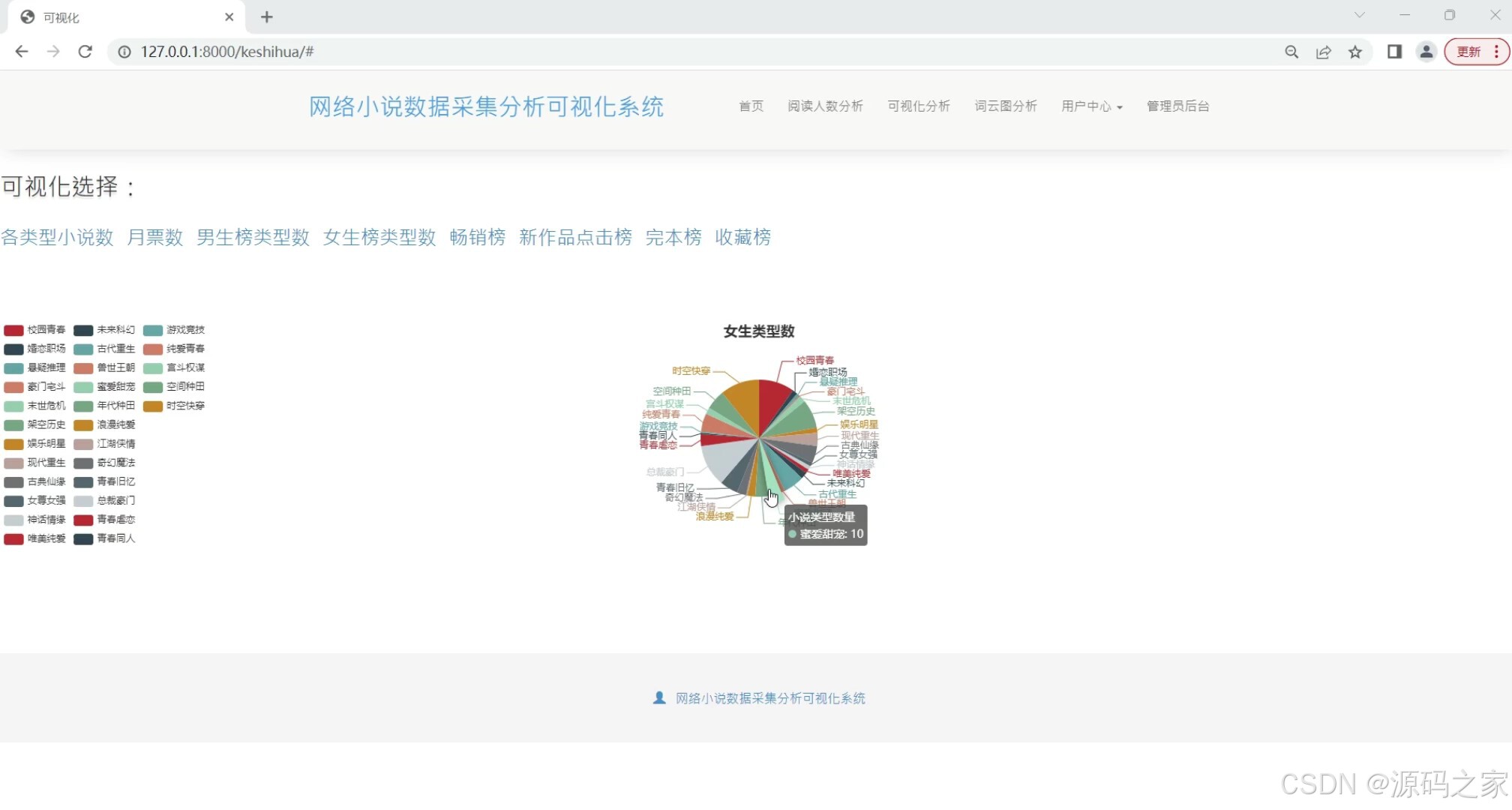Viewport: 1512px width, 810px height.
Task: Open the 阅读人数分析 nav item
Action: 825,106
